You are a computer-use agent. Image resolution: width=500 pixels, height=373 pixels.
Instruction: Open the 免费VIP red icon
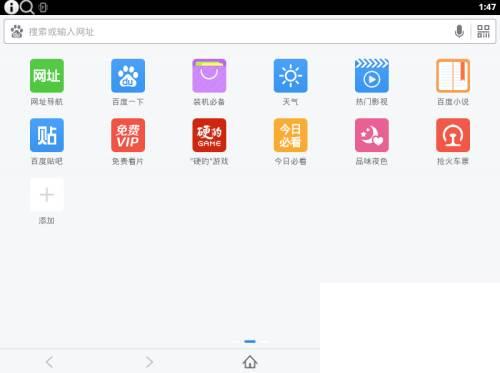128,135
